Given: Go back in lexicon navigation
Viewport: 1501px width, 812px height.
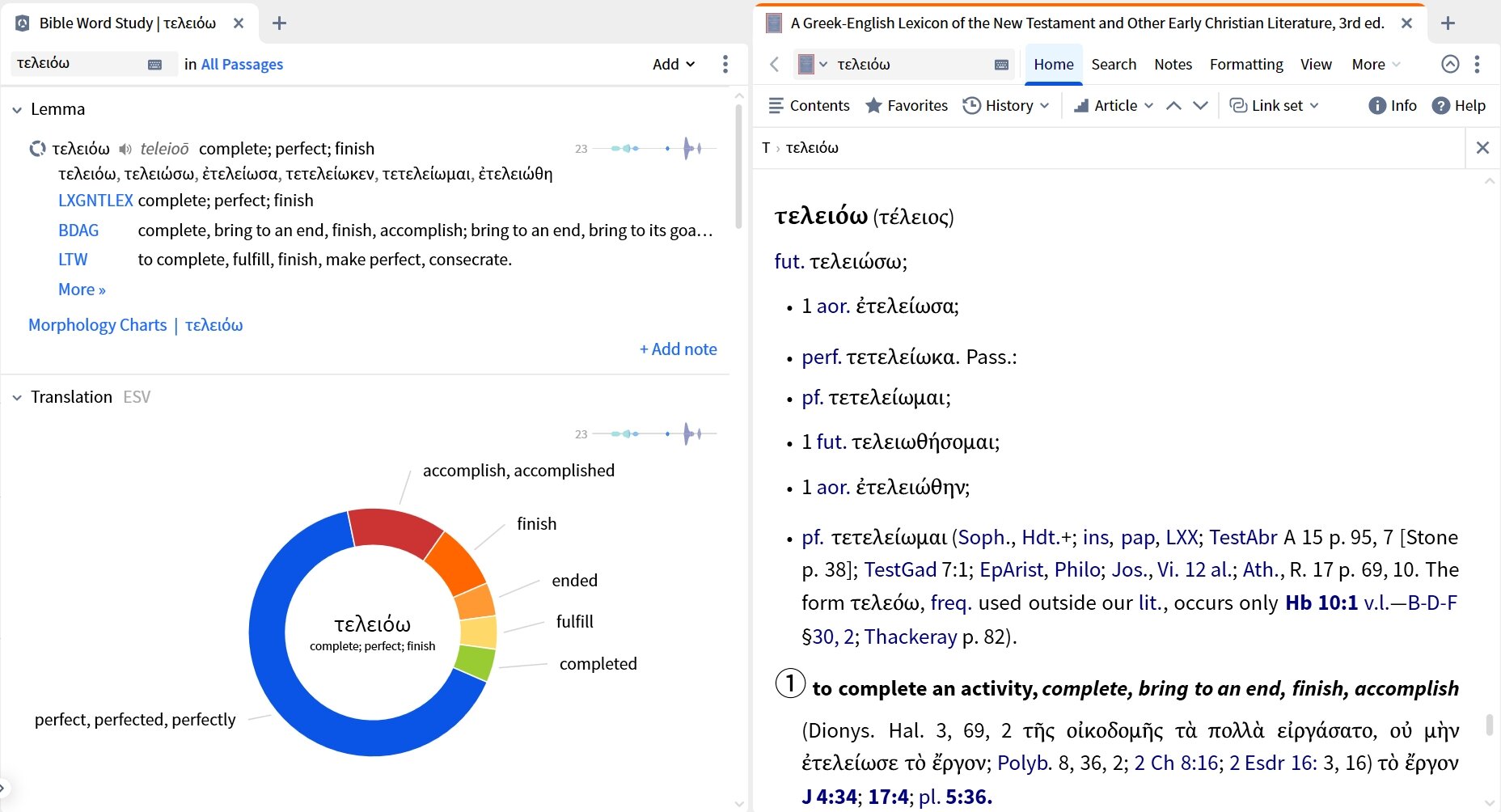Looking at the screenshot, I should coord(774,64).
